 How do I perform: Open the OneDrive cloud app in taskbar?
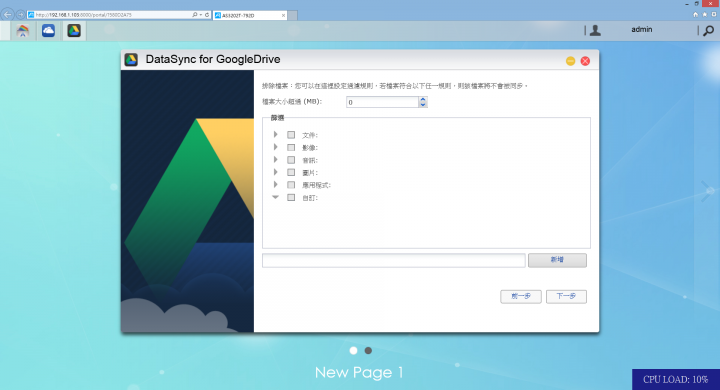click(48, 31)
